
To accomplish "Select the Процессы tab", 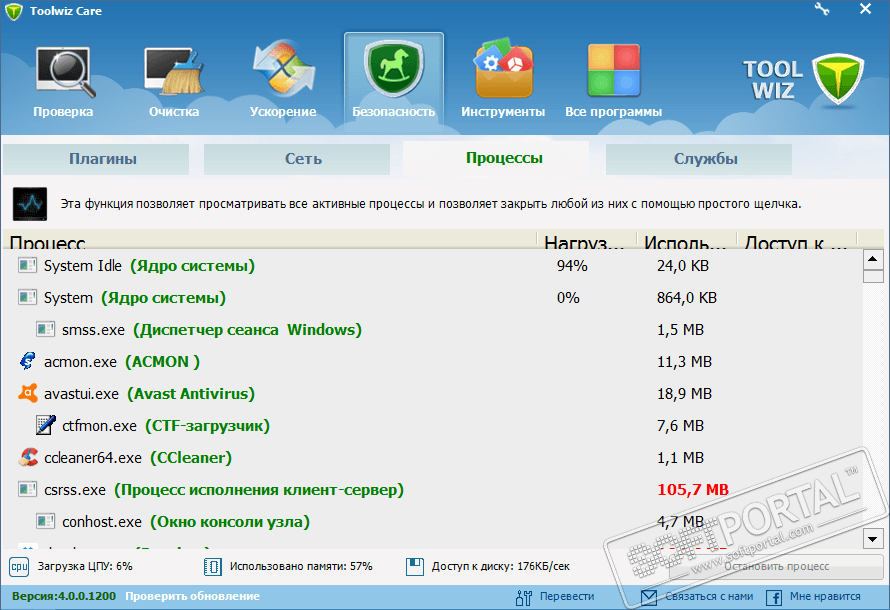I will [x=496, y=158].
